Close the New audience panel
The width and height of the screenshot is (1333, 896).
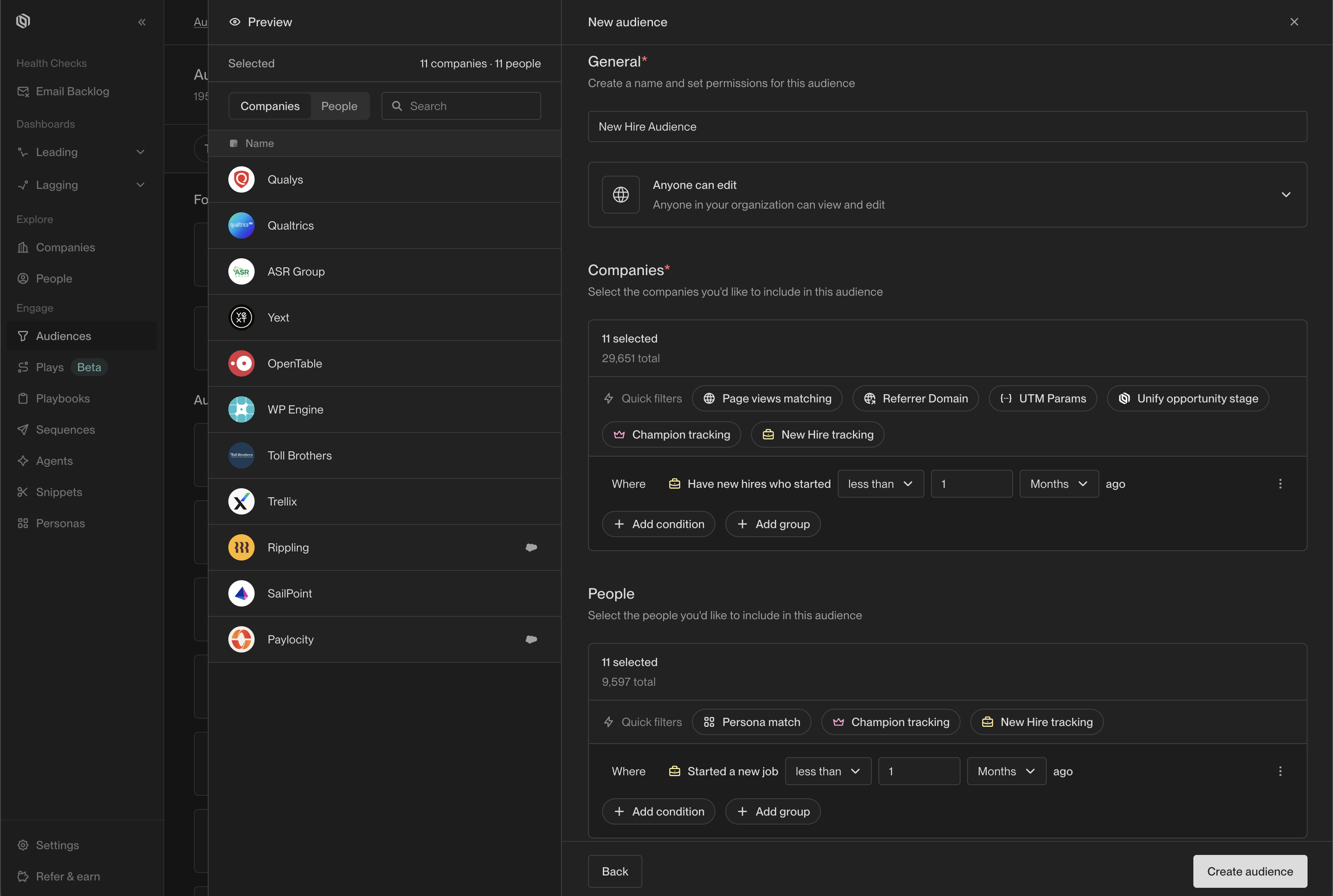[x=1294, y=22]
